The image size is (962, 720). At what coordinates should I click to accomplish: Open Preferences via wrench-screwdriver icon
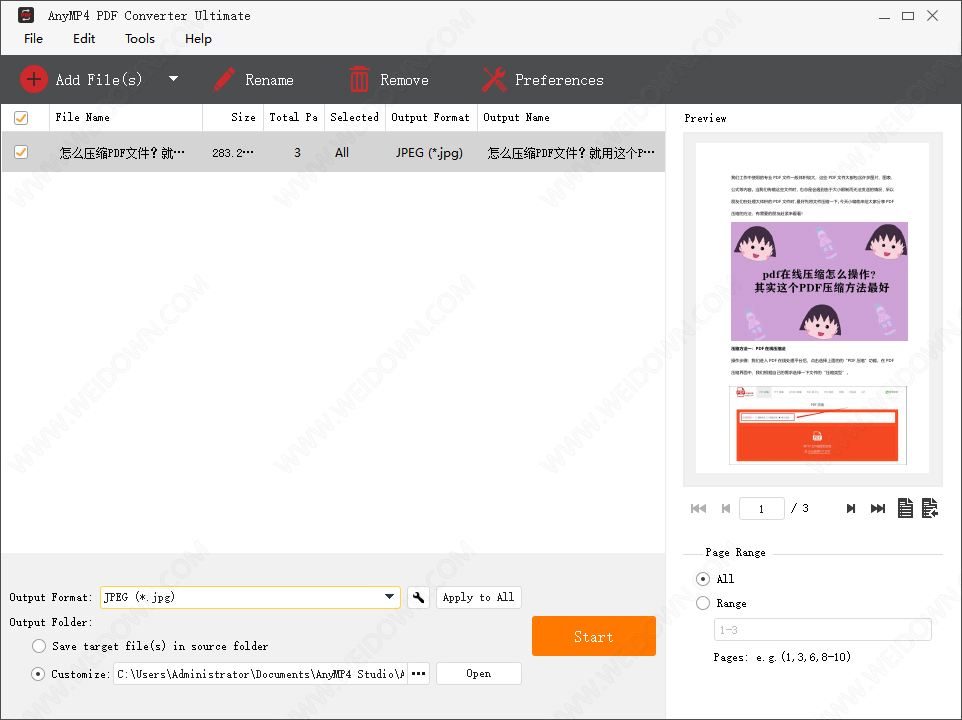494,80
